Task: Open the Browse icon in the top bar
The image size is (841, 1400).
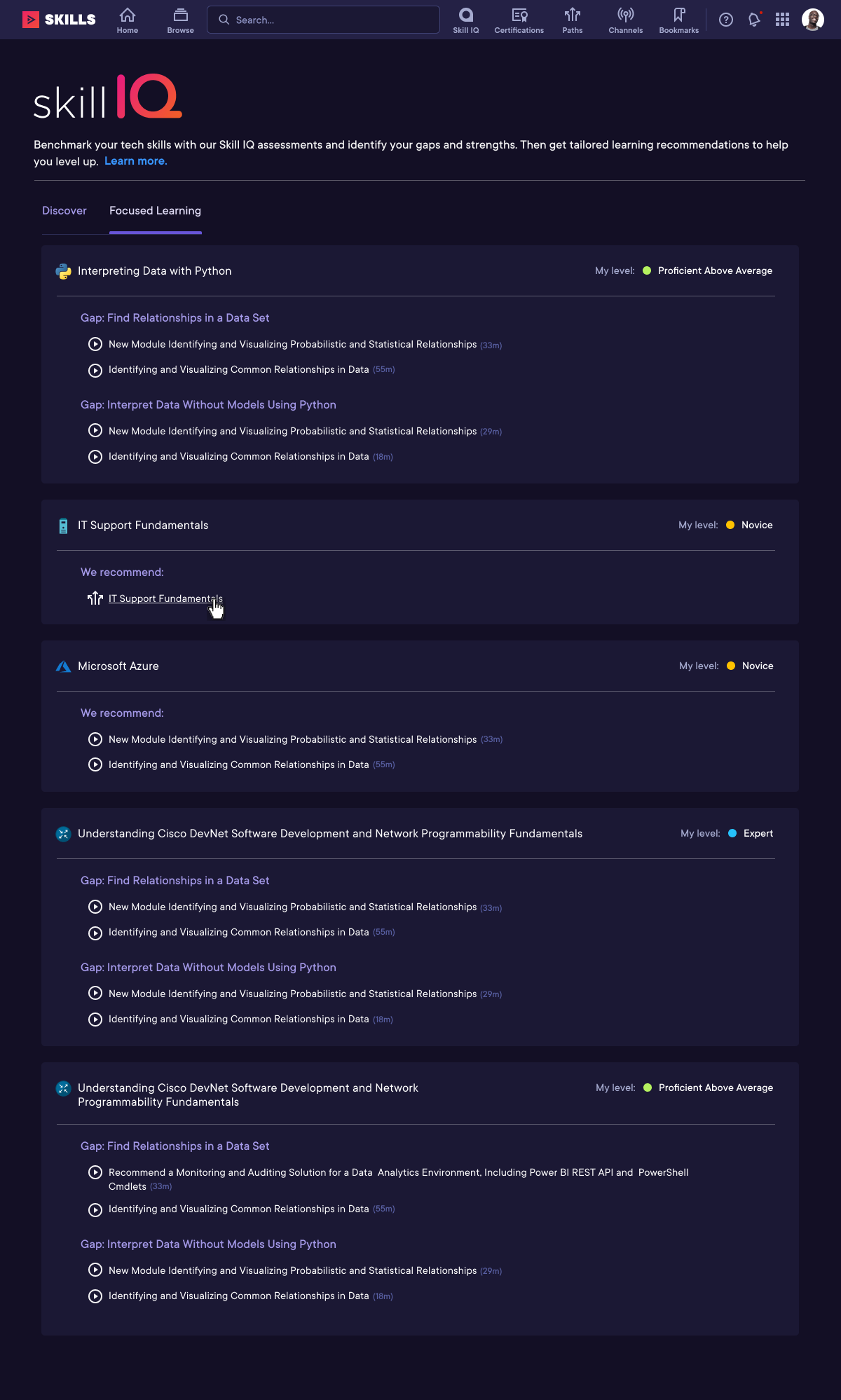Action: click(180, 20)
